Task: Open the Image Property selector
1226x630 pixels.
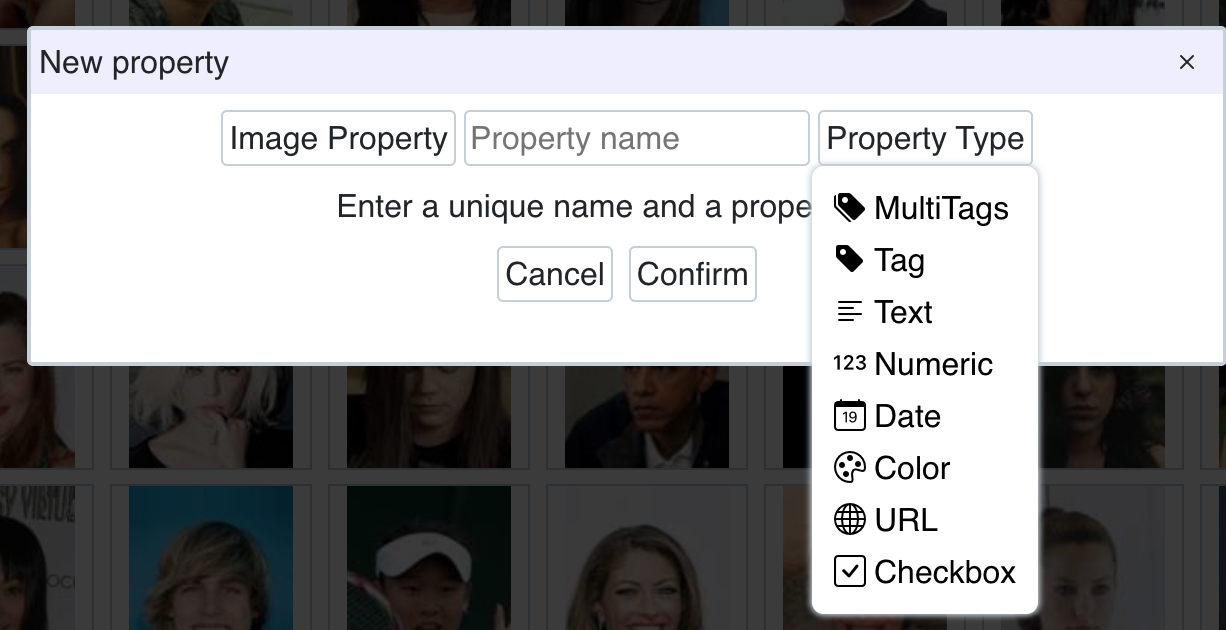Action: [338, 138]
